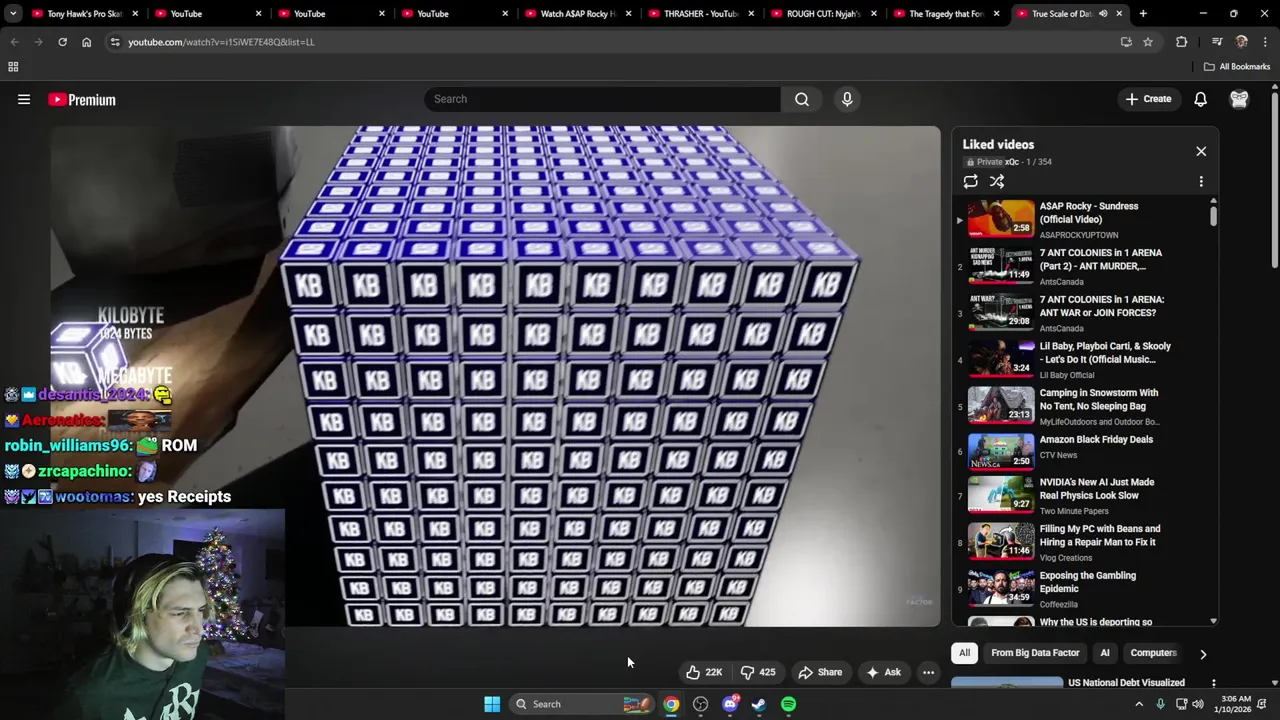Switch to Watch A$AP Rocky browser tab
1280x720 pixels.
click(577, 14)
